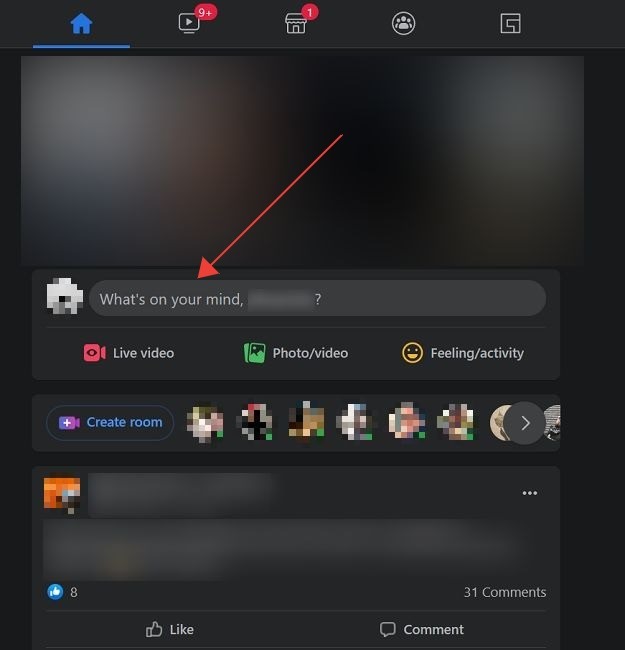Open the post options three-dot menu
The height and width of the screenshot is (650, 625).
tap(530, 493)
